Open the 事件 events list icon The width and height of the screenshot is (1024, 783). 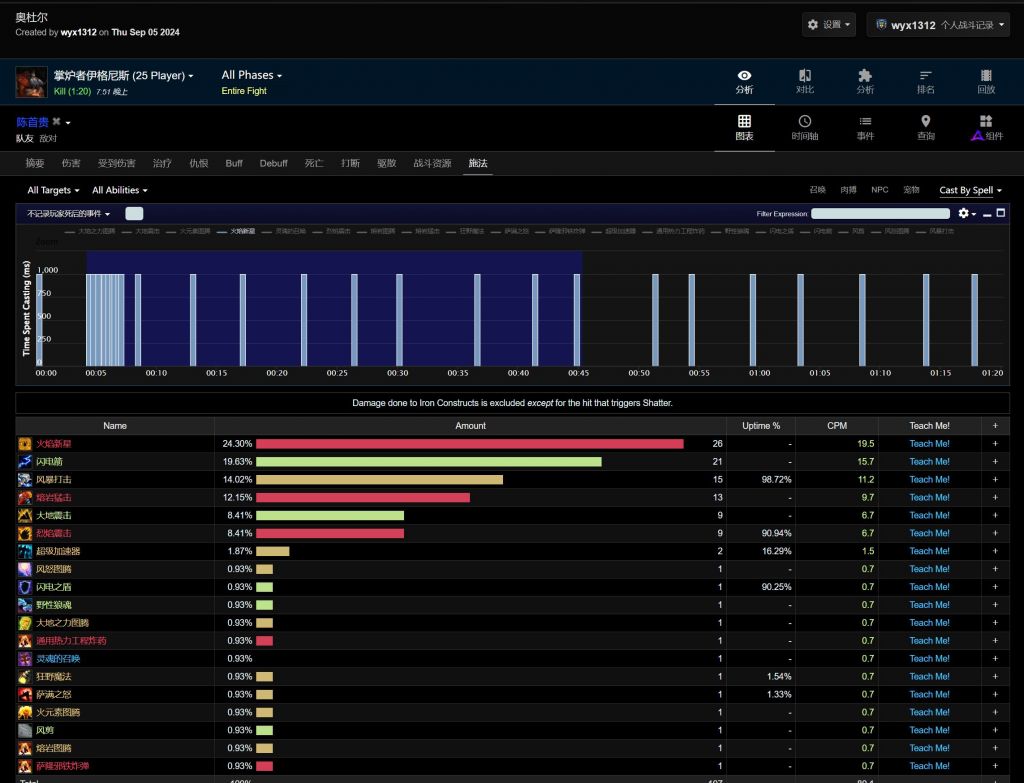tap(865, 127)
